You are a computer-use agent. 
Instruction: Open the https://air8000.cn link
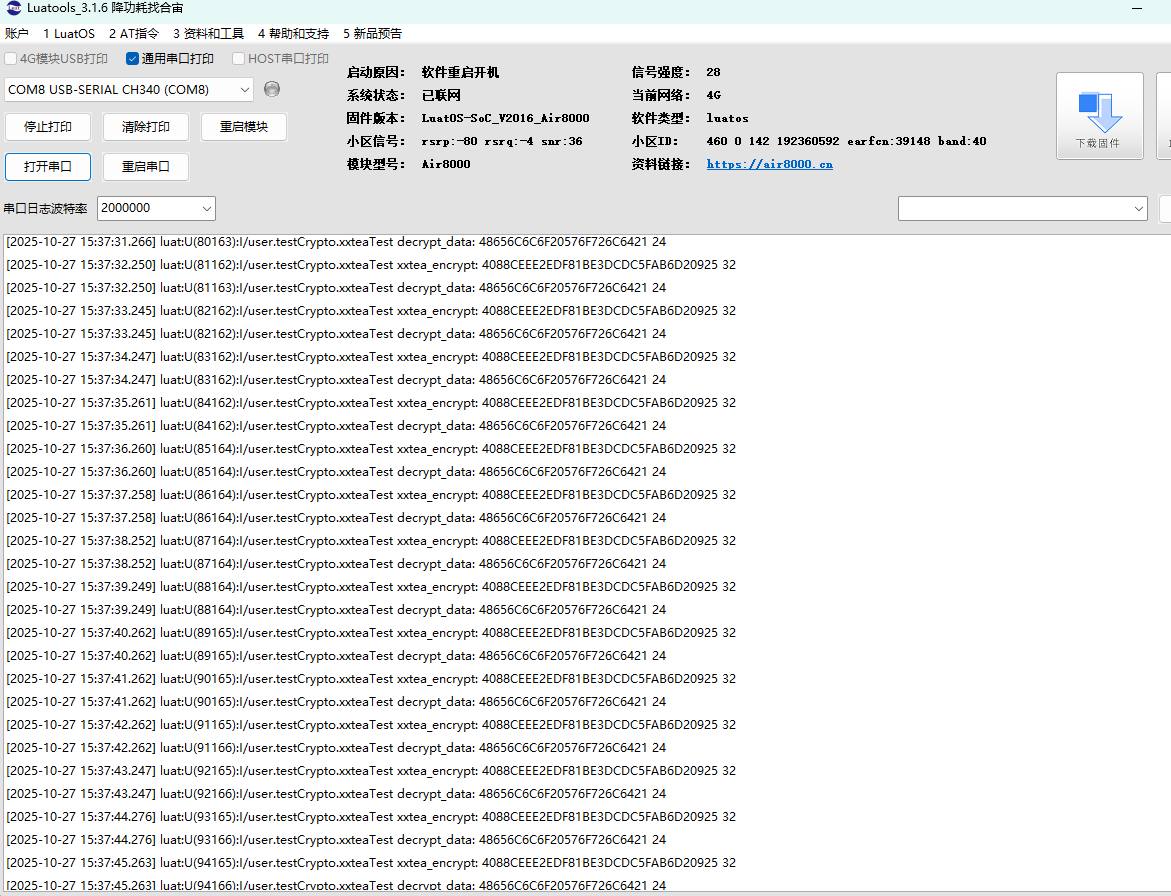(x=769, y=164)
